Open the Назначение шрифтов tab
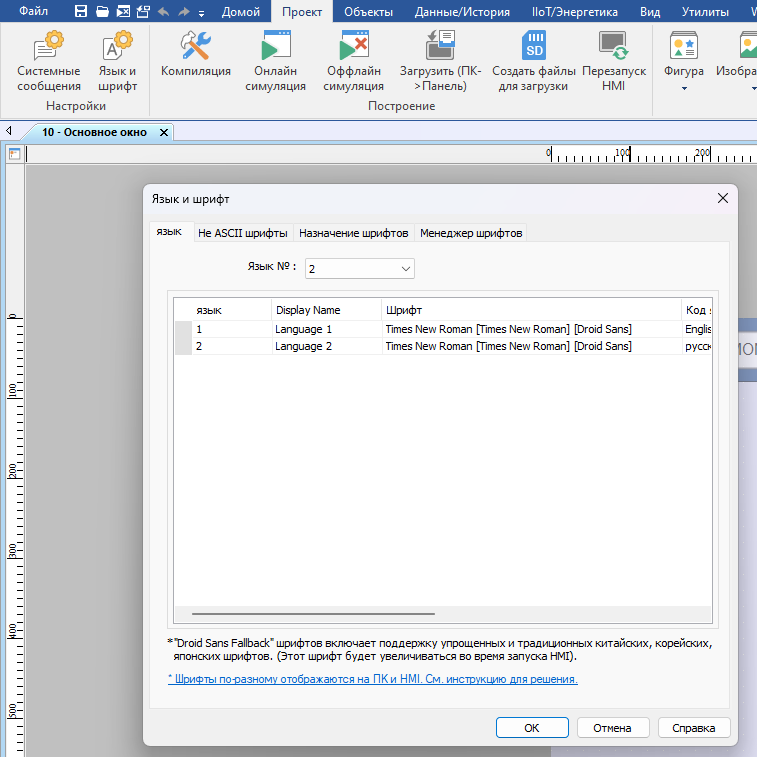Screen dimensions: 757x757 click(x=353, y=233)
